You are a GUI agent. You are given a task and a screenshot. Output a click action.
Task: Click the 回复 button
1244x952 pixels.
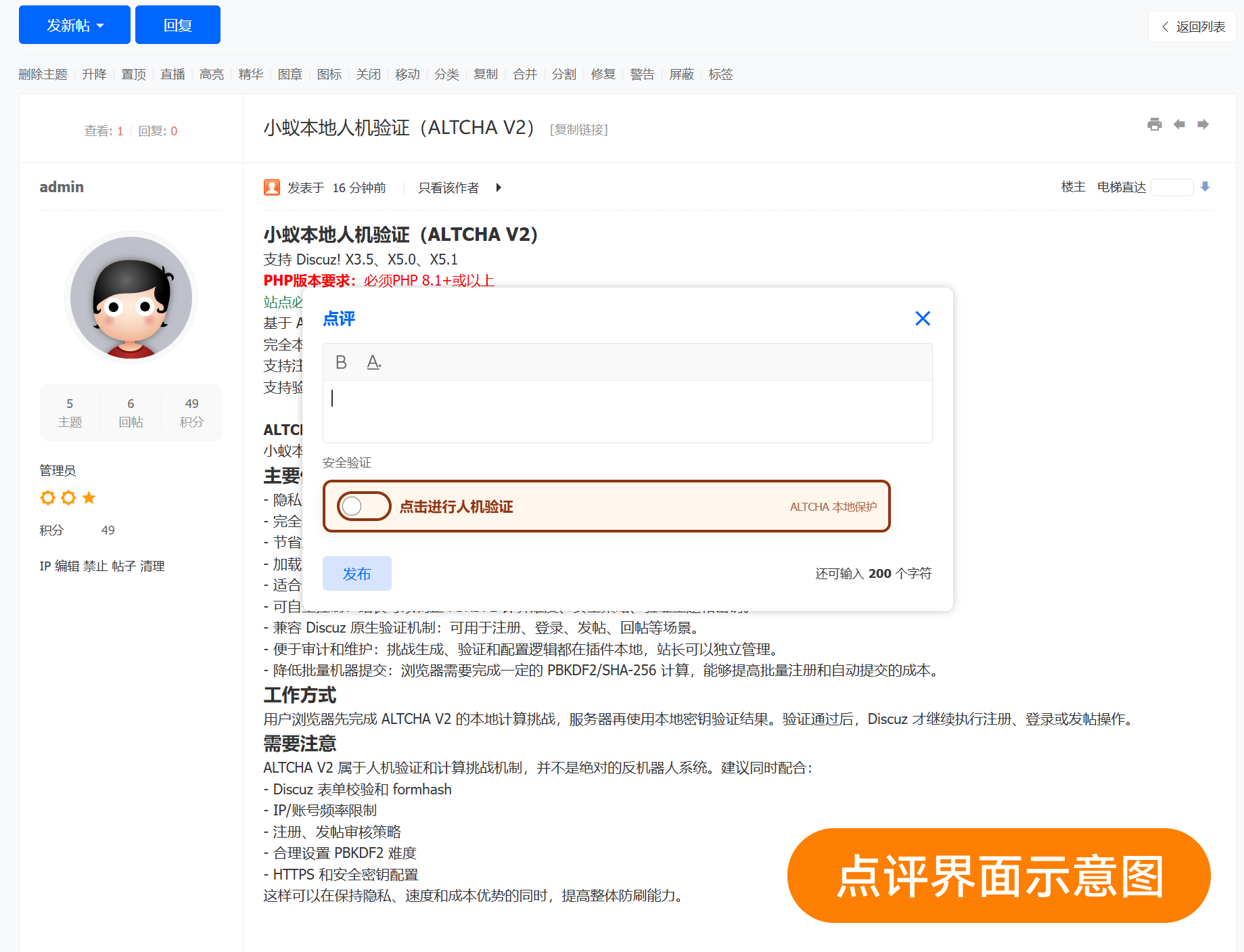pyautogui.click(x=178, y=25)
